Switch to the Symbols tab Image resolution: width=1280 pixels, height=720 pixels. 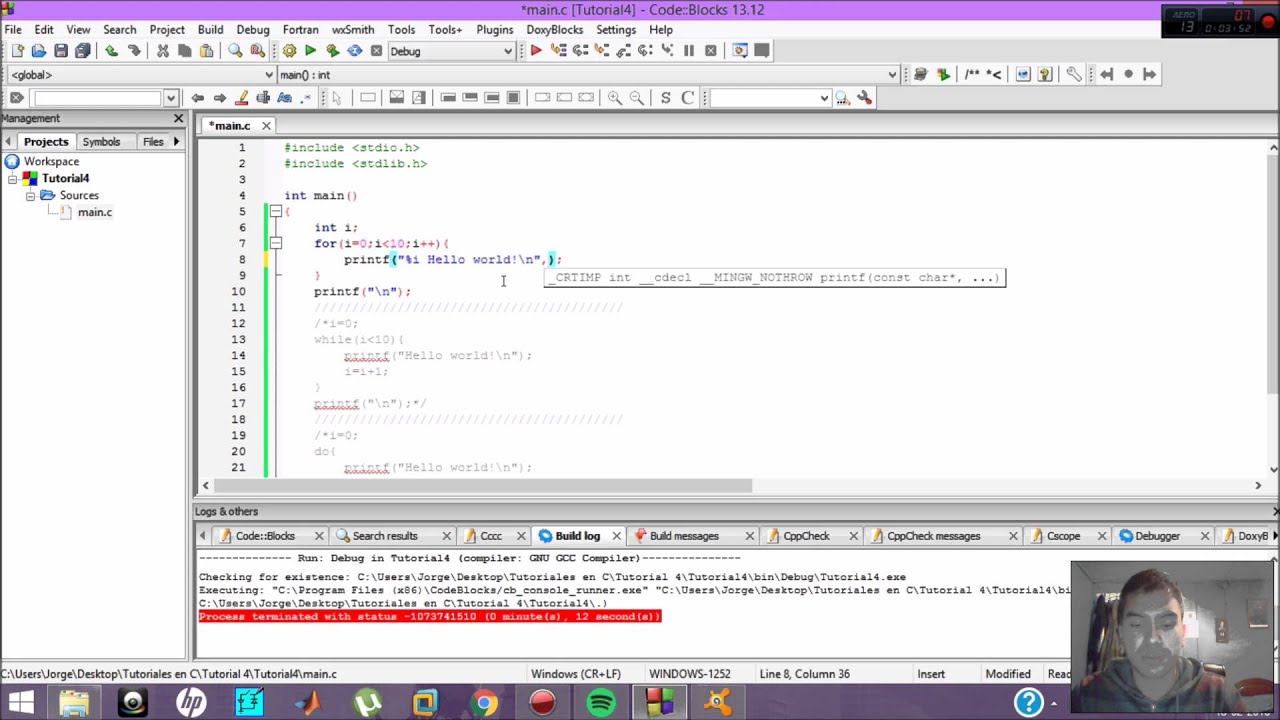101,142
